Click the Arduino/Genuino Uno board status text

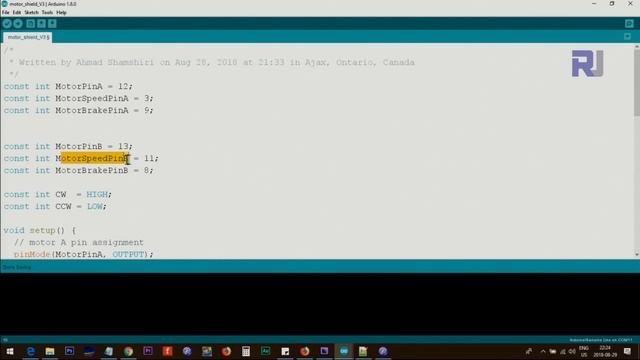point(601,340)
